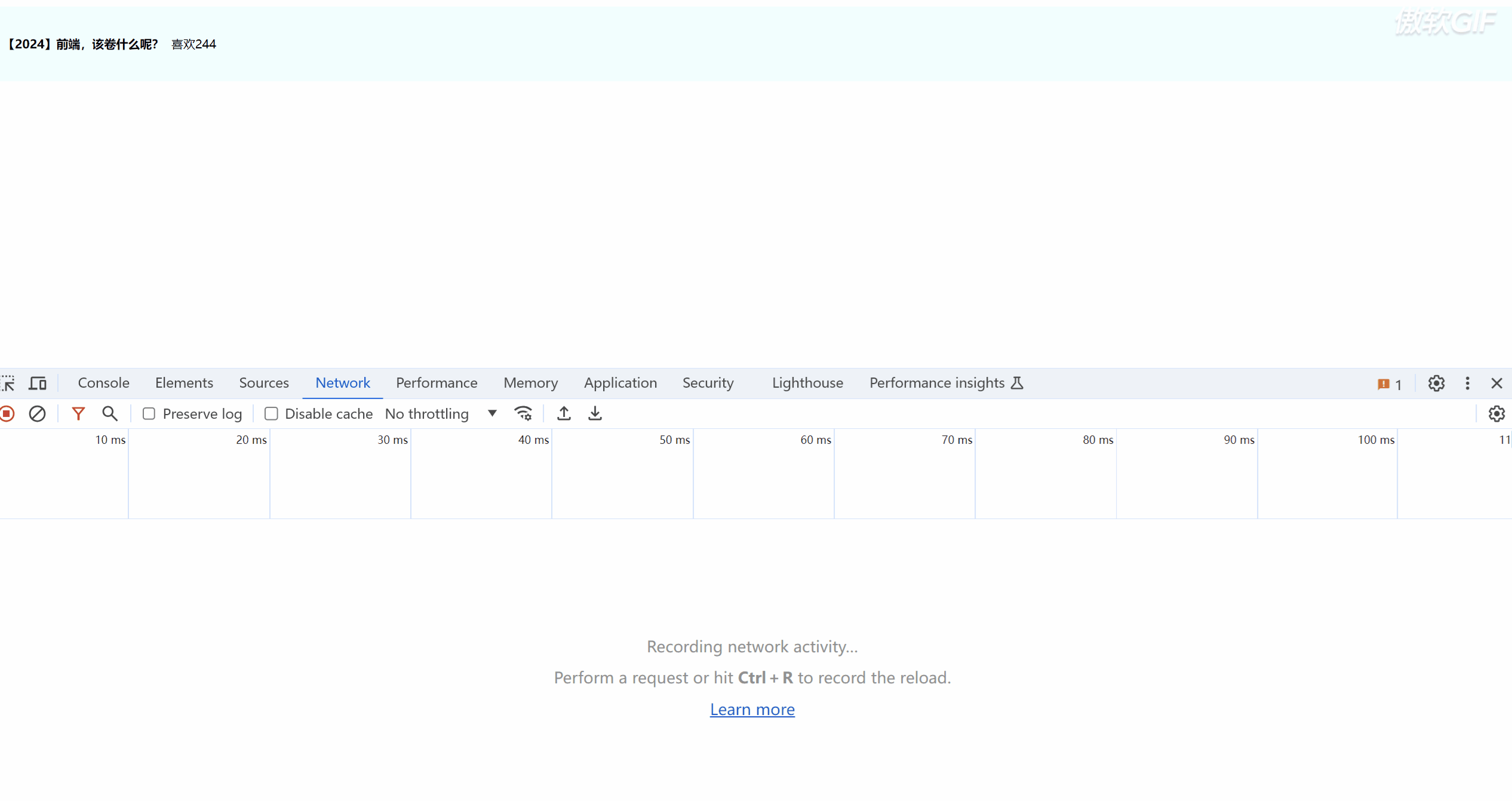Open network search magnifier

click(109, 414)
